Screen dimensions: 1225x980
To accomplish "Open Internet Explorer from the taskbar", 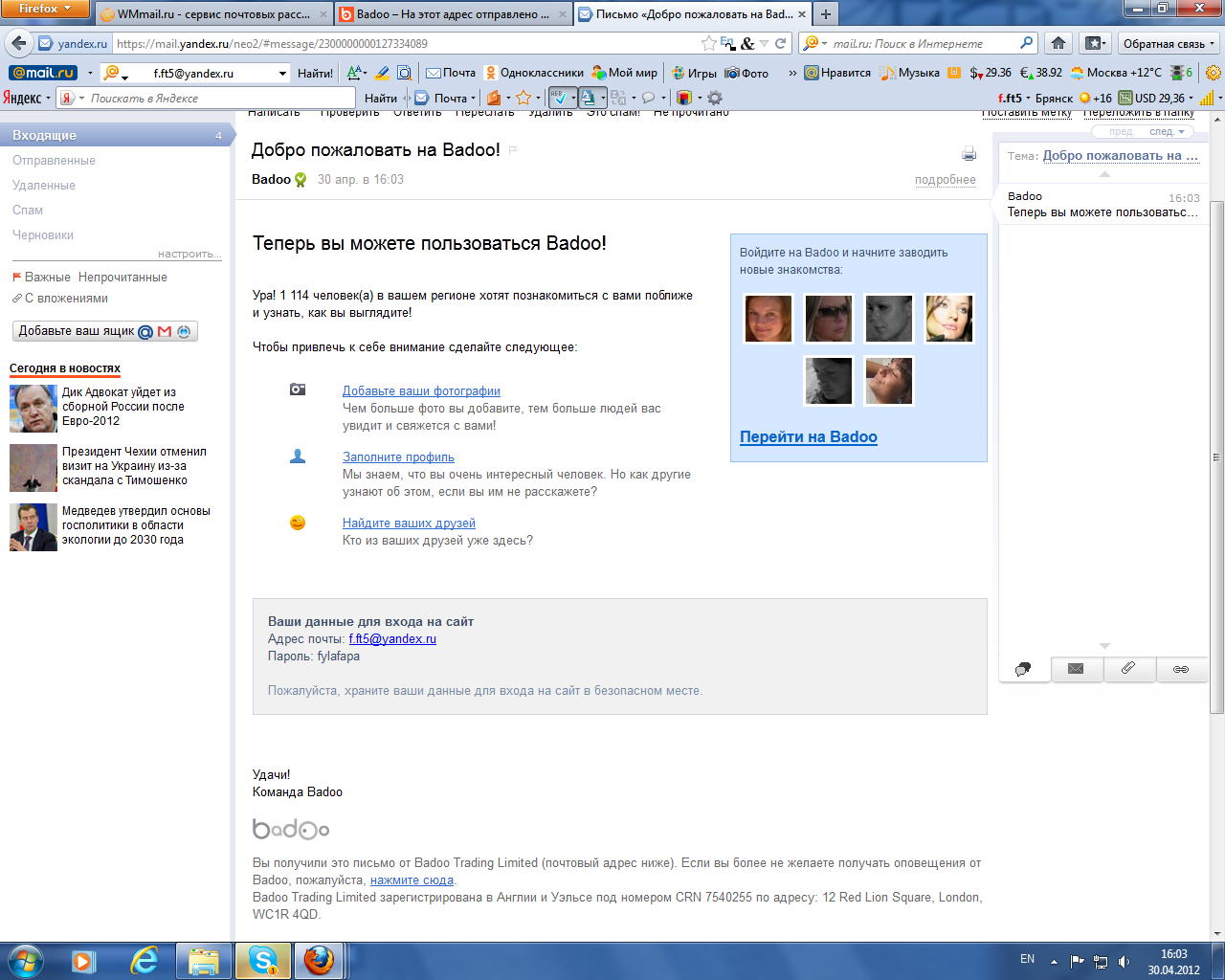I will (145, 960).
